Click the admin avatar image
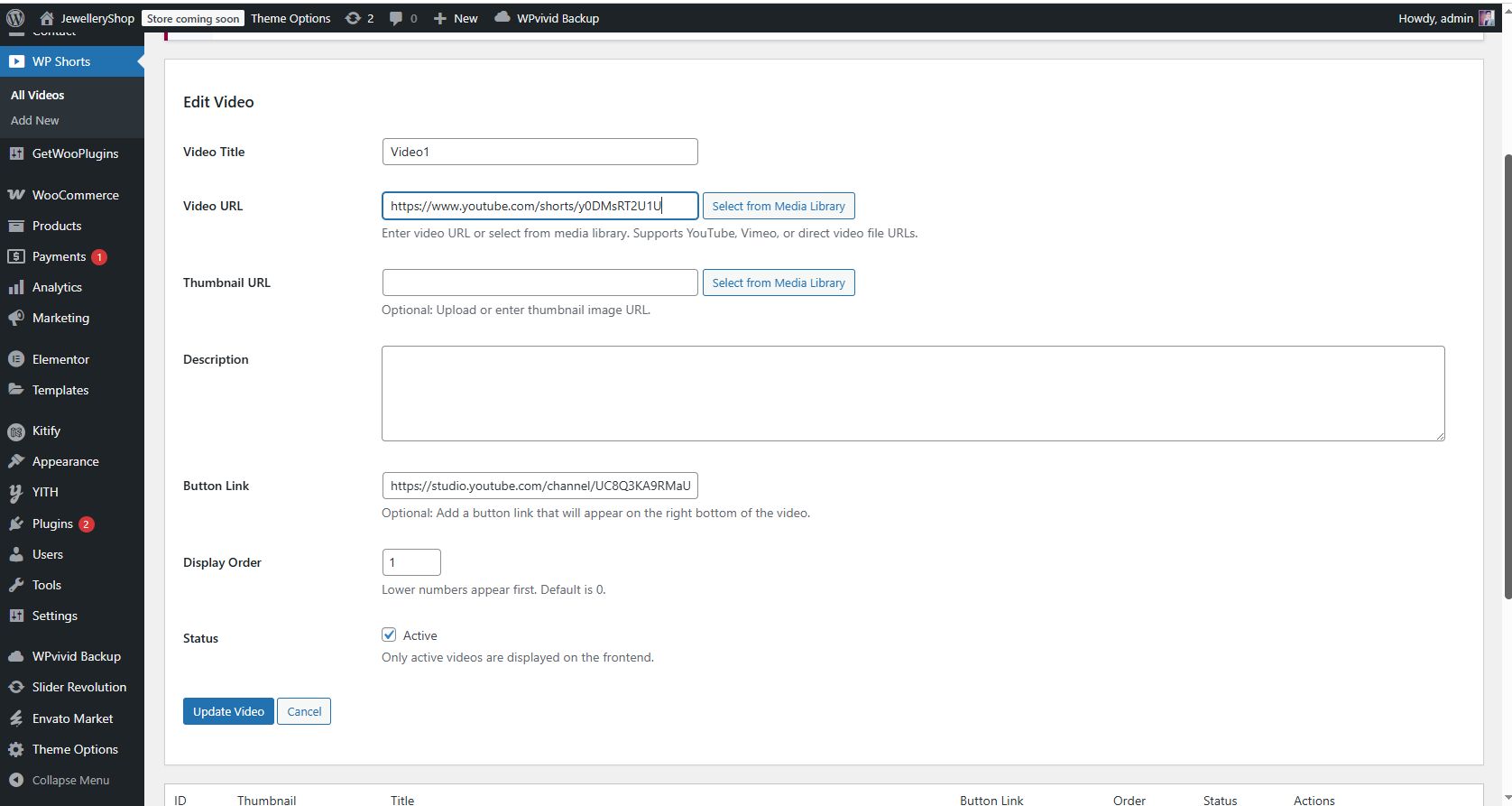The image size is (1512, 806). tap(1487, 18)
